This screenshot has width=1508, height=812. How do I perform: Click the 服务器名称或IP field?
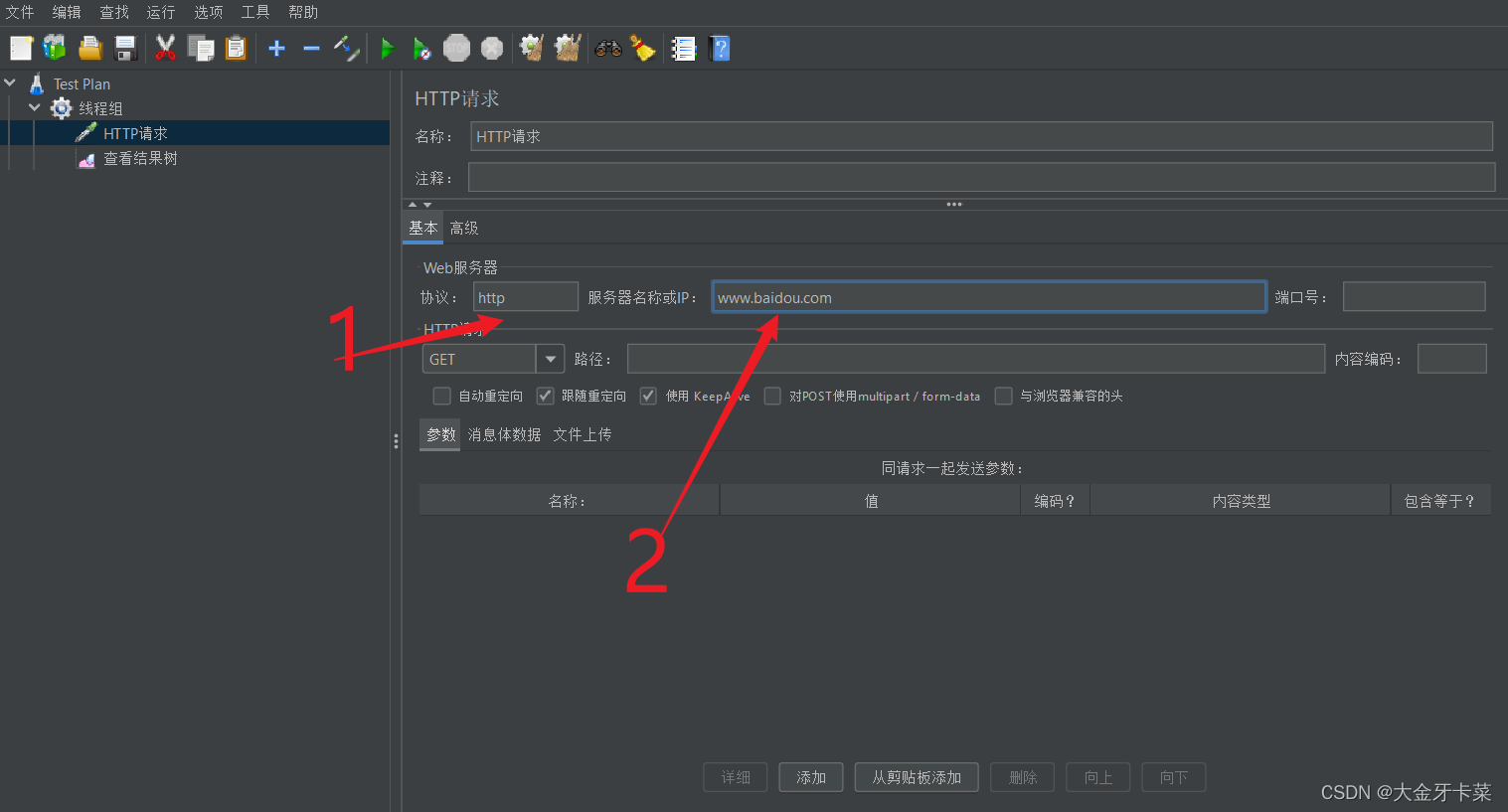click(x=989, y=297)
